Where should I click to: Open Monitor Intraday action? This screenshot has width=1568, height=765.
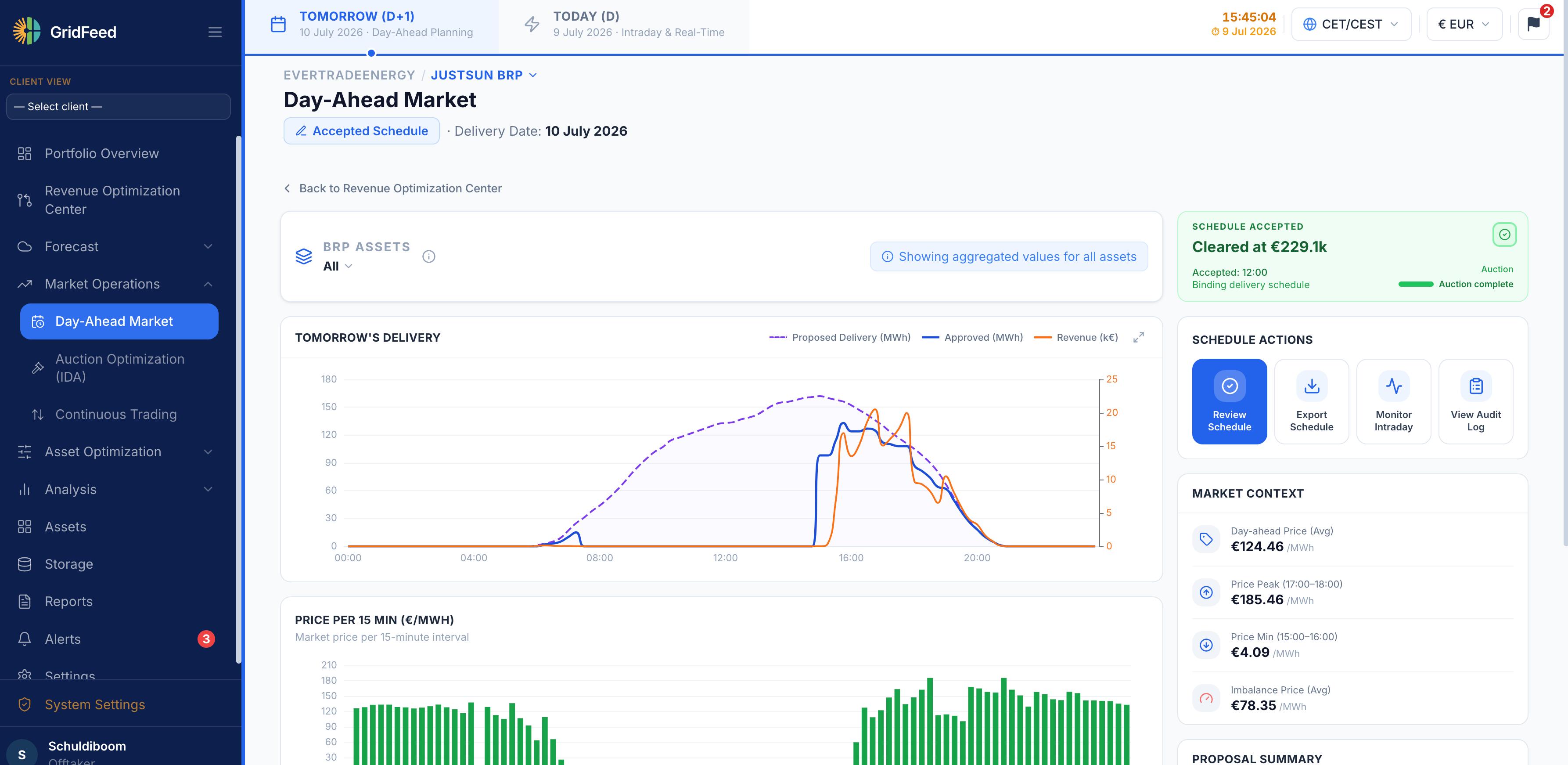pos(1393,401)
